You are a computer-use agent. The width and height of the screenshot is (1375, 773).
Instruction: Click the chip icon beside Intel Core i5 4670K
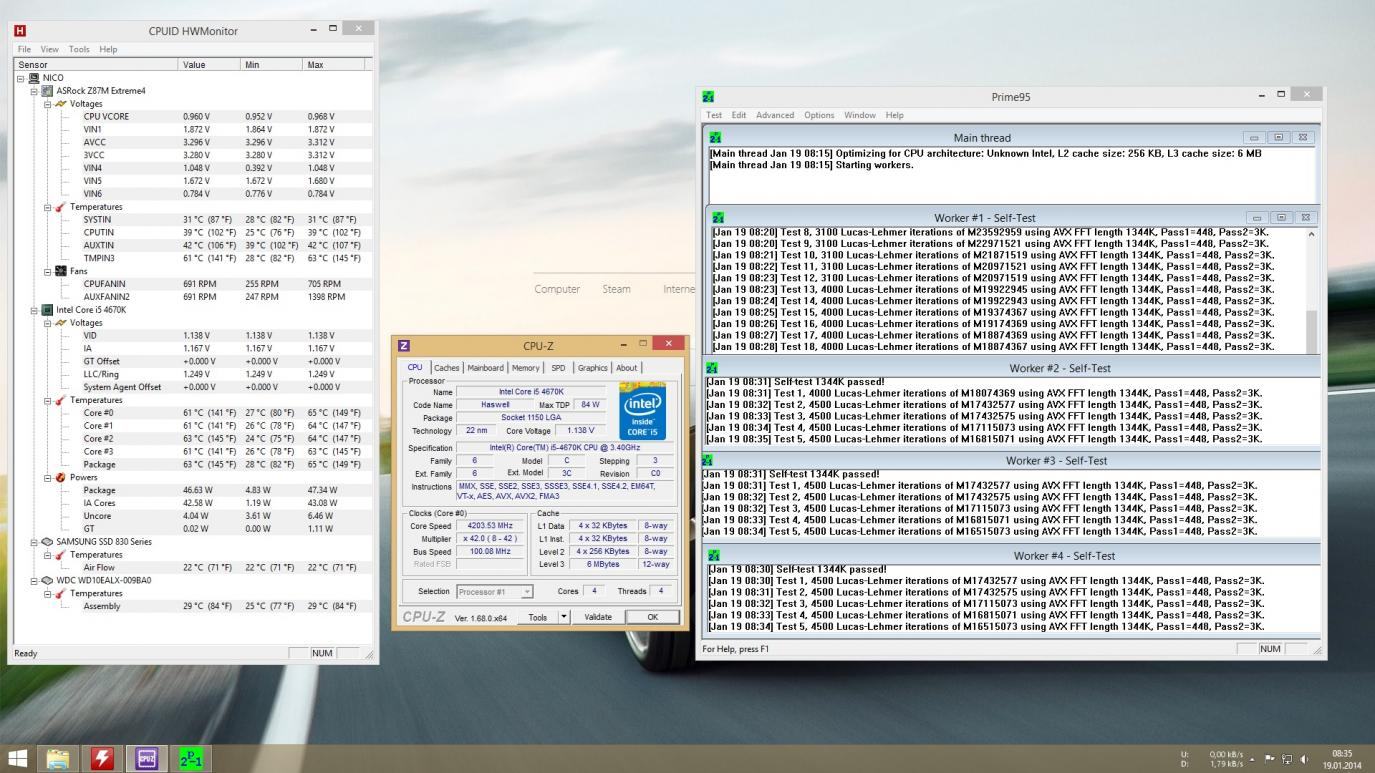(x=48, y=310)
